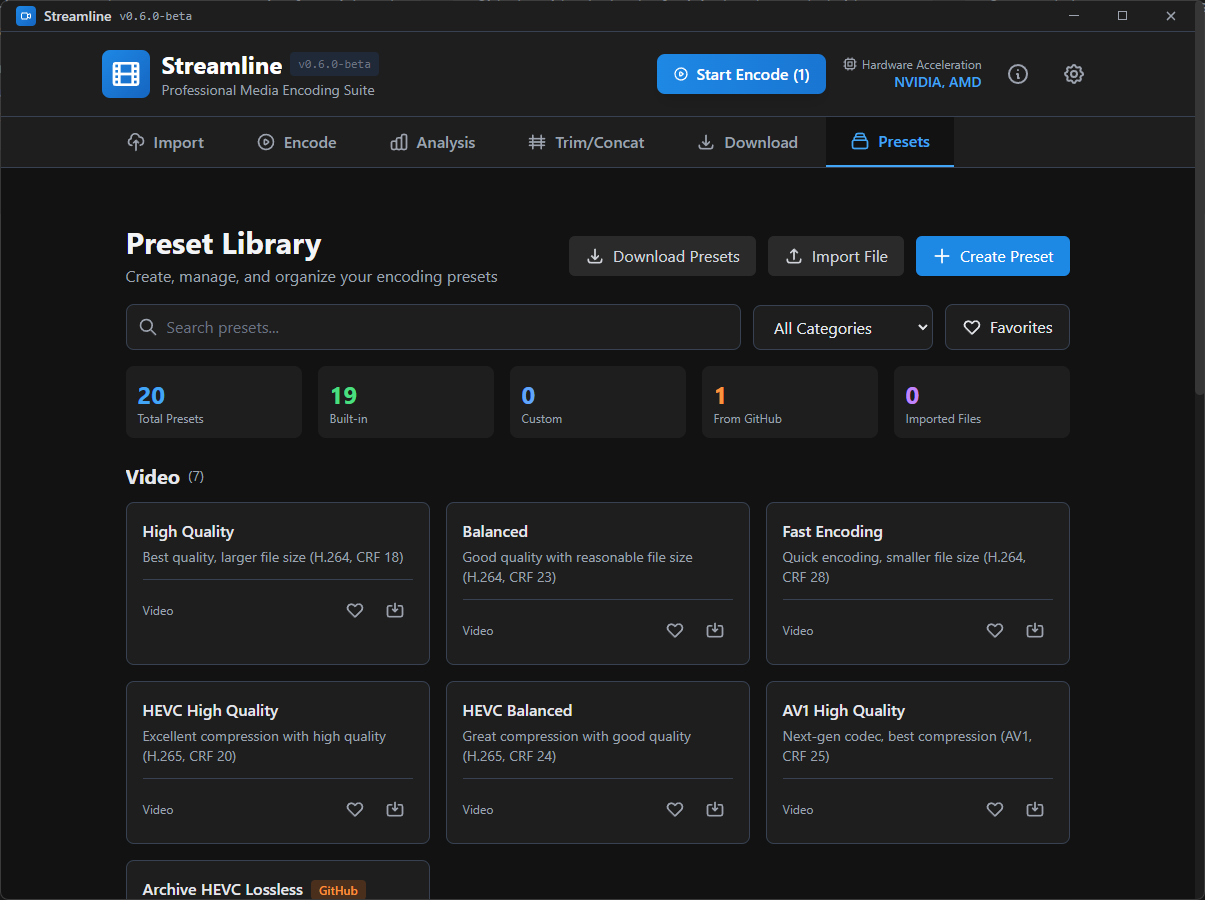Click the NVIDIA, AMD hardware link
Viewport: 1205px width, 900px height.
[937, 82]
